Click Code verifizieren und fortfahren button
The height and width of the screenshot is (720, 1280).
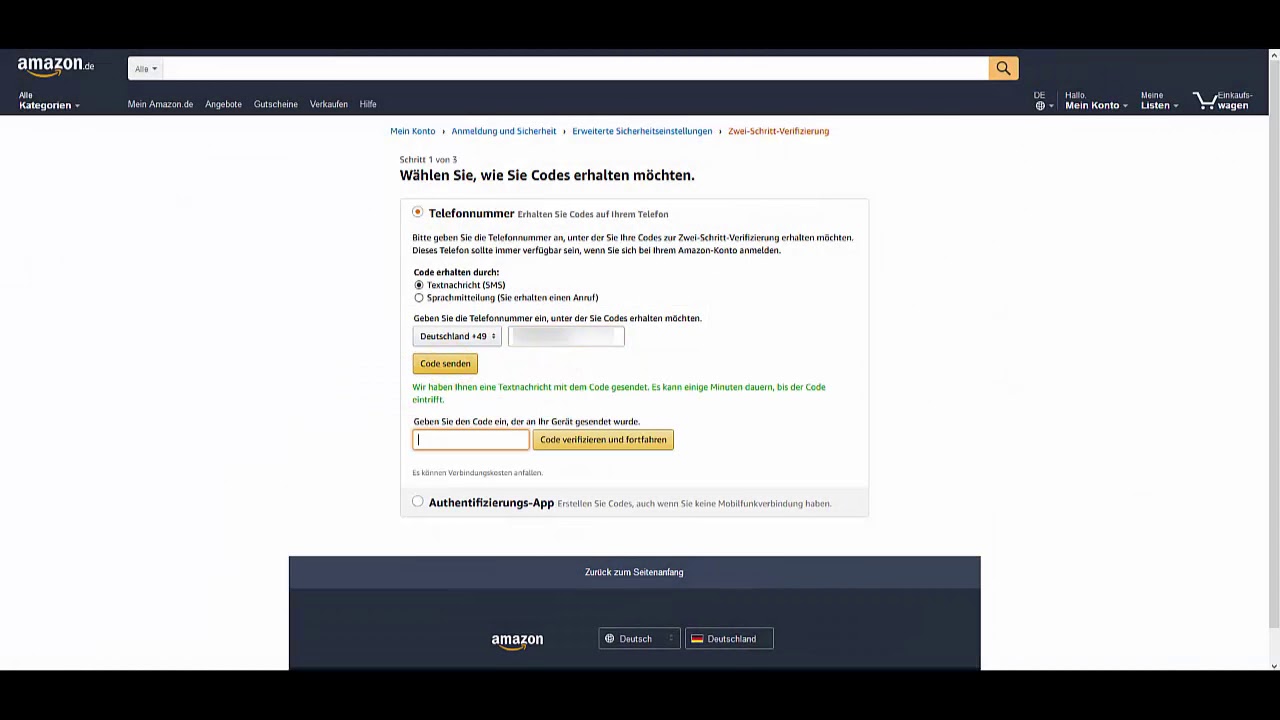click(603, 440)
